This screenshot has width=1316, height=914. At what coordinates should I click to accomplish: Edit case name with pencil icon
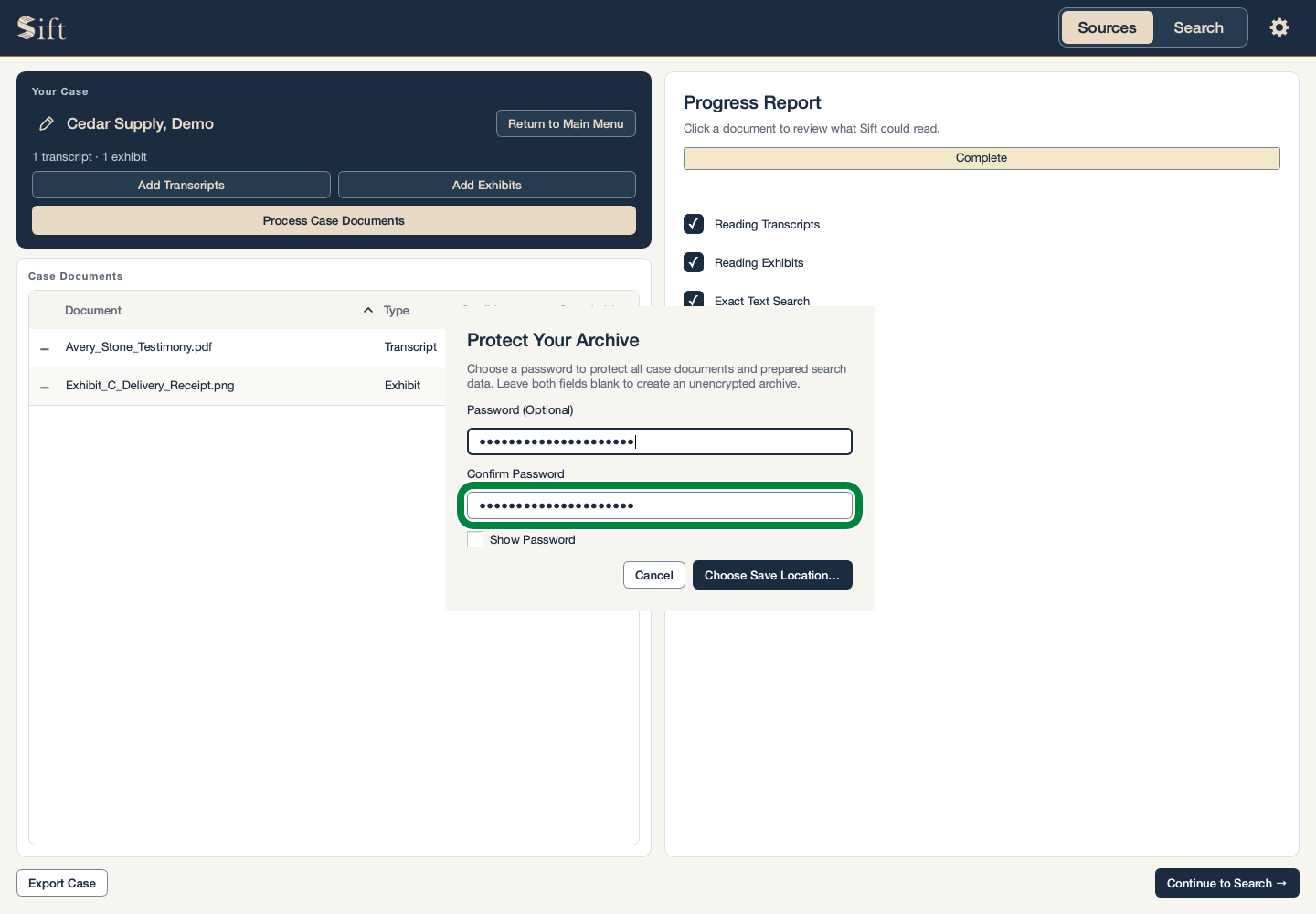(x=47, y=123)
